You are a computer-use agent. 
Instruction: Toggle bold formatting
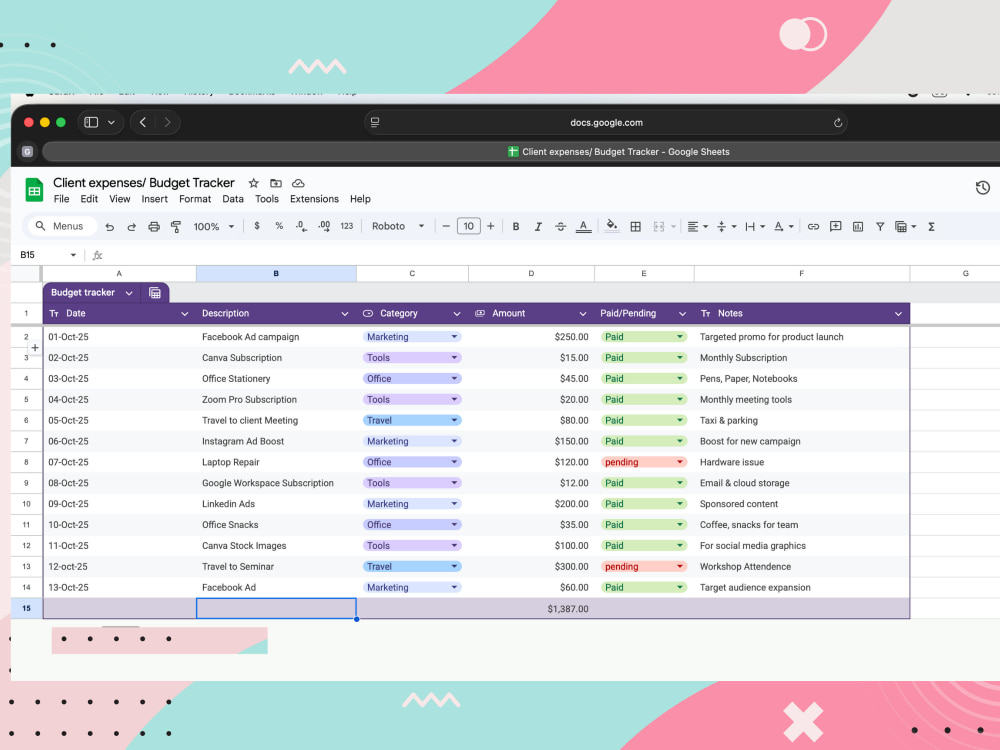pos(516,226)
